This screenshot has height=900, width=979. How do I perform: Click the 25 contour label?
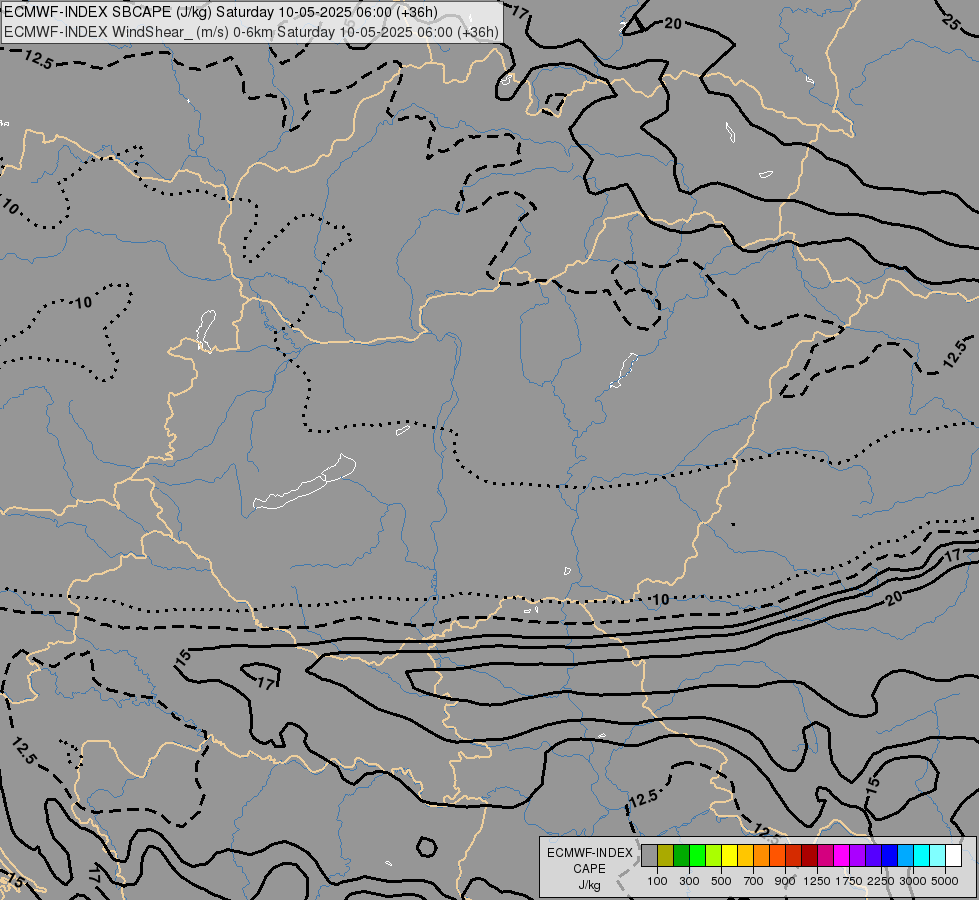[952, 22]
